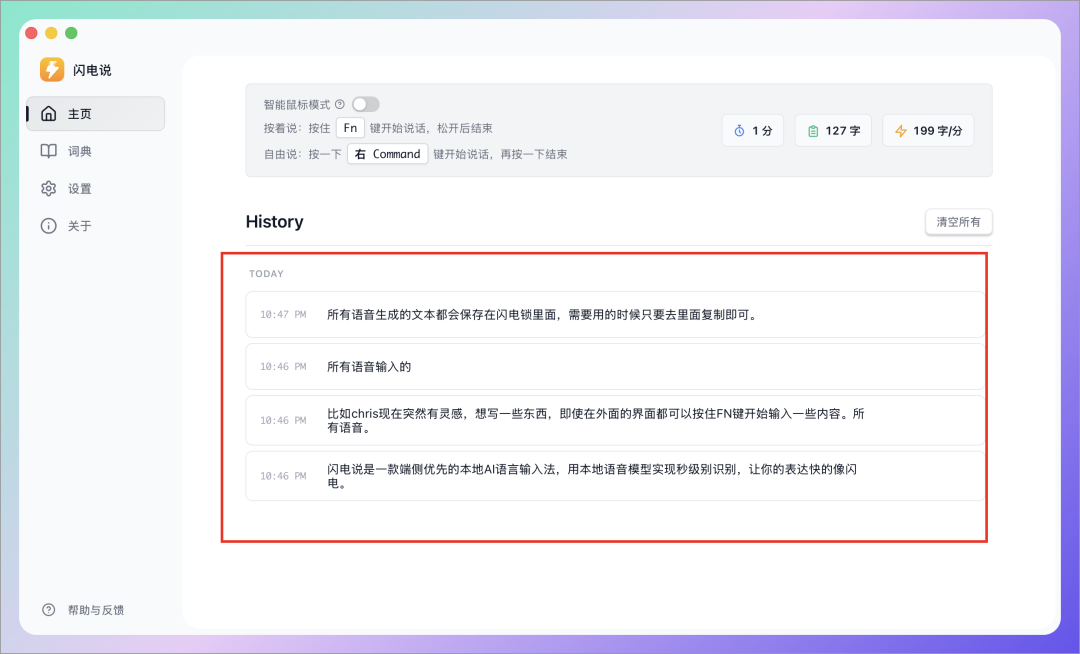The height and width of the screenshot is (654, 1080).
Task: Toggle the 智能鼠标模式 switch
Action: [365, 104]
